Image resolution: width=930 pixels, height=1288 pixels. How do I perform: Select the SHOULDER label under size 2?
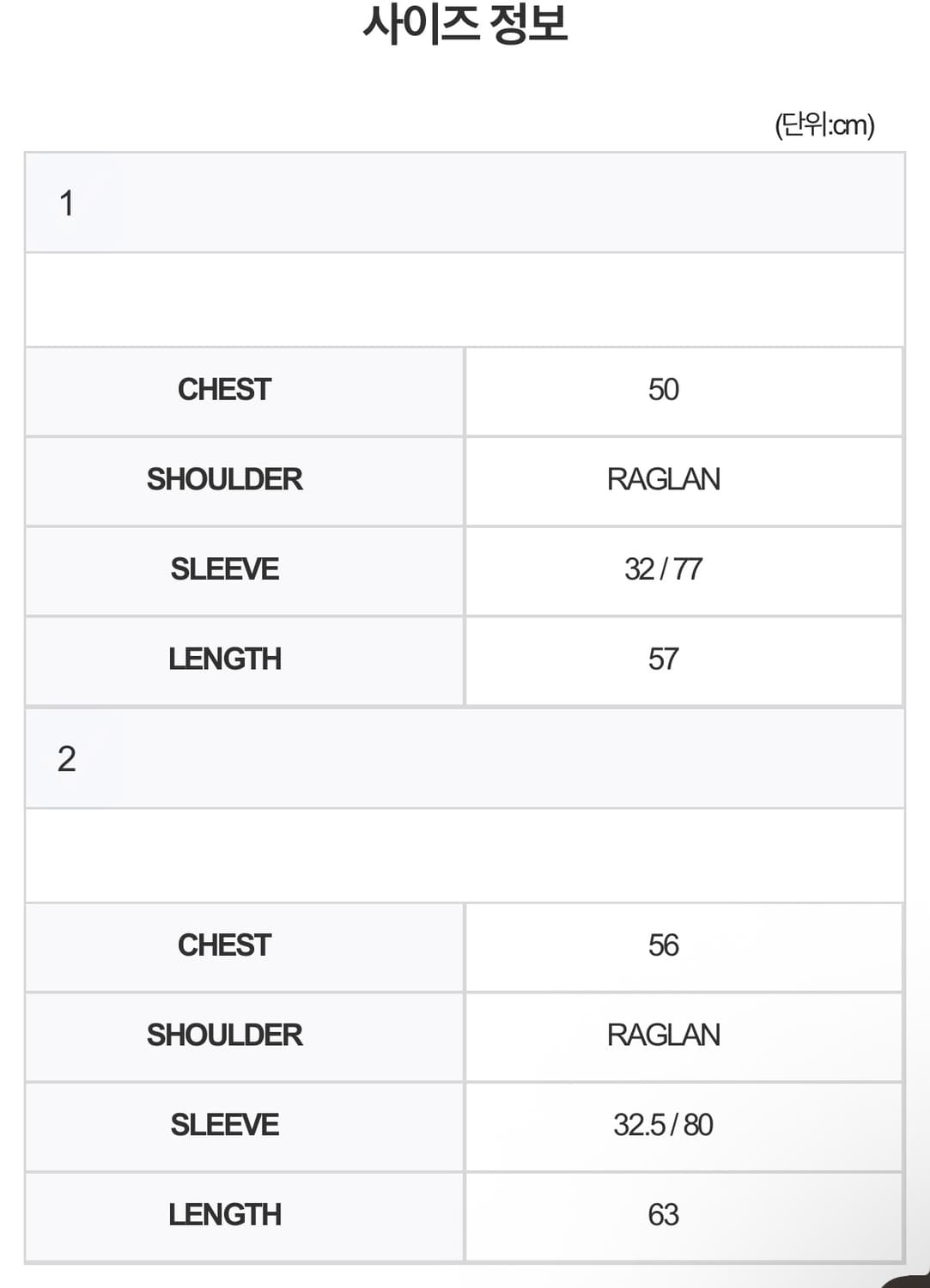coord(225,1035)
